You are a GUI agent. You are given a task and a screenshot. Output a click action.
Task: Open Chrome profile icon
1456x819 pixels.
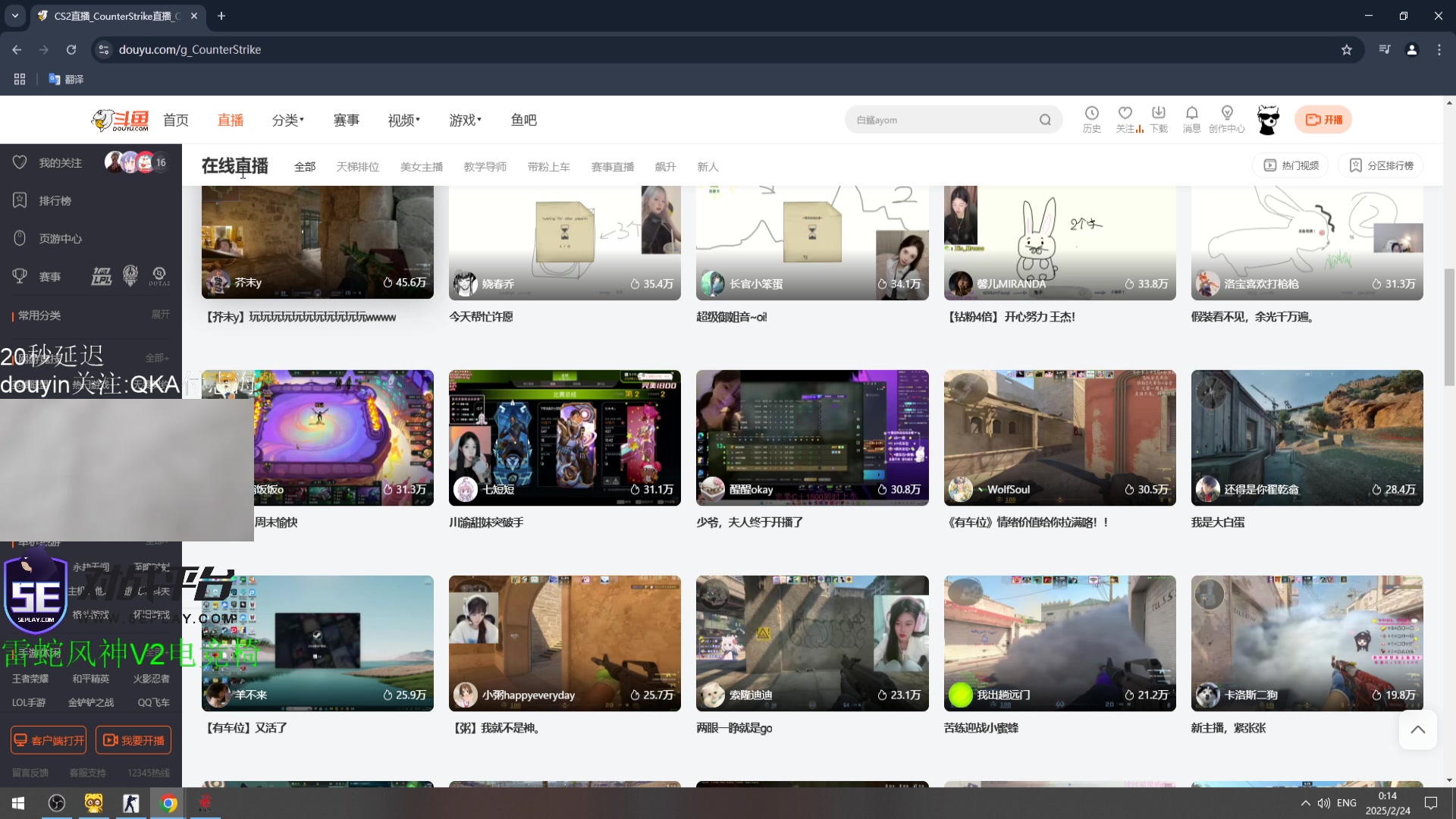(x=1411, y=50)
